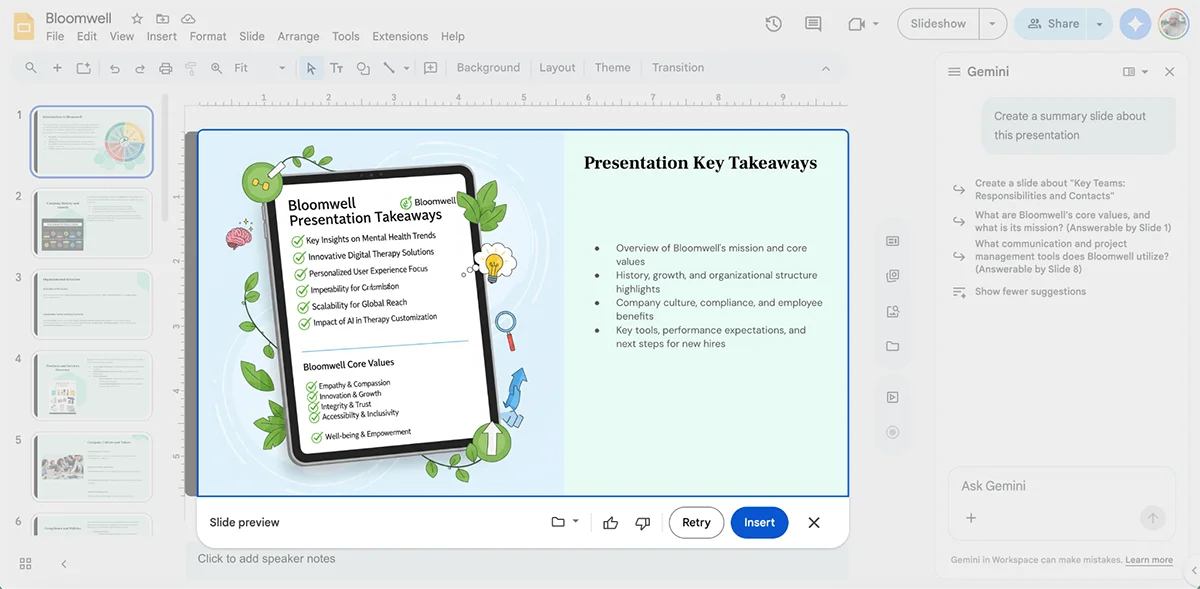
Task: Select slide 3 thumbnail in the filmstrip
Action: (x=92, y=305)
